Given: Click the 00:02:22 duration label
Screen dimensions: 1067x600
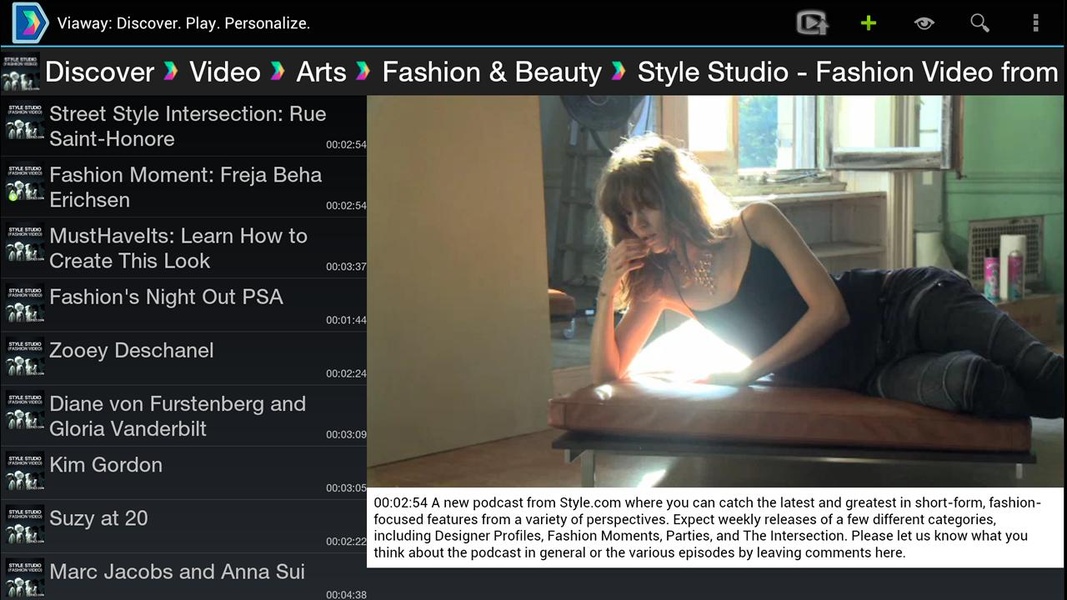Looking at the screenshot, I should pyautogui.click(x=346, y=541).
